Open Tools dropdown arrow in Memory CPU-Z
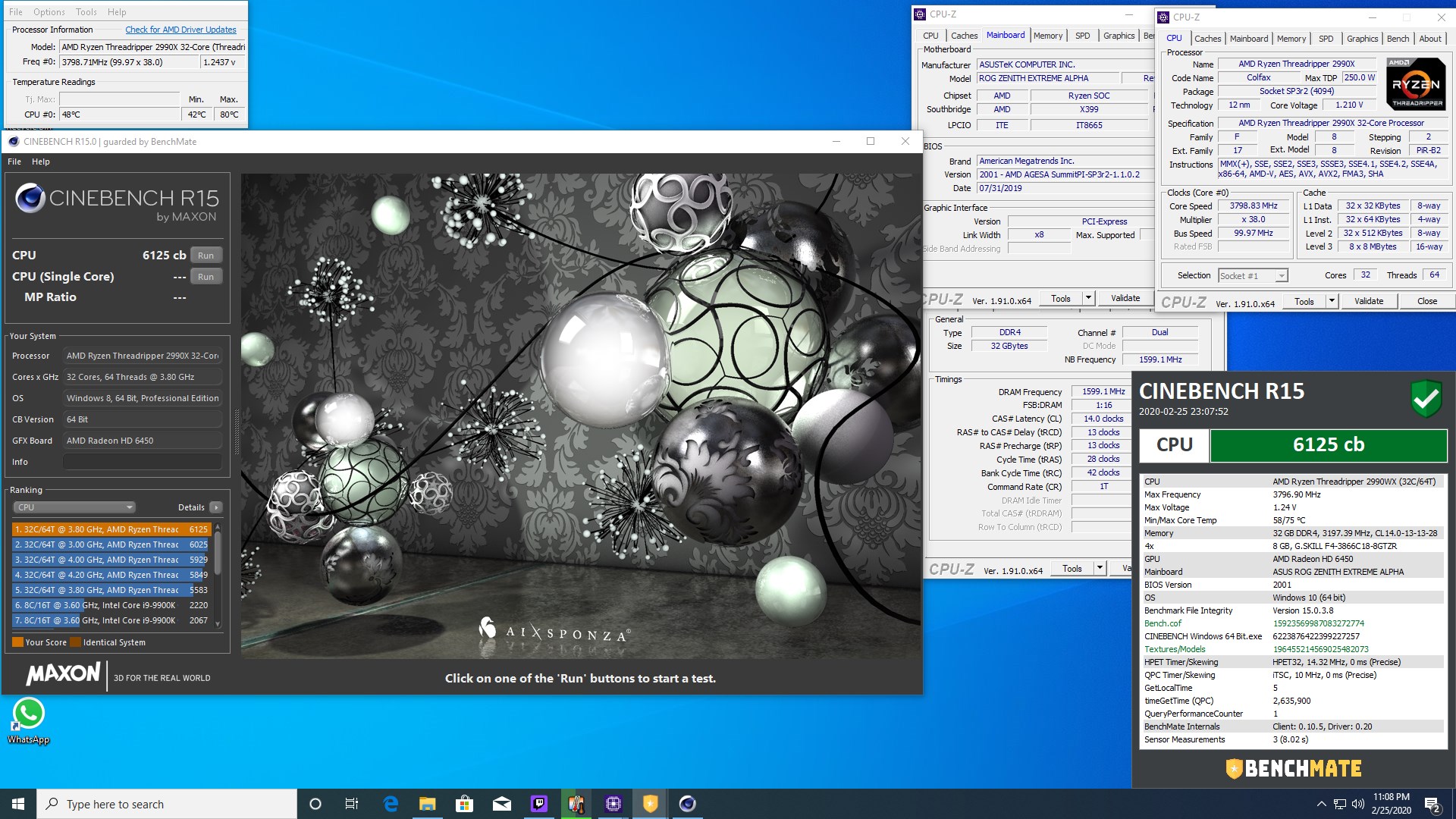1456x819 pixels. [1100, 568]
